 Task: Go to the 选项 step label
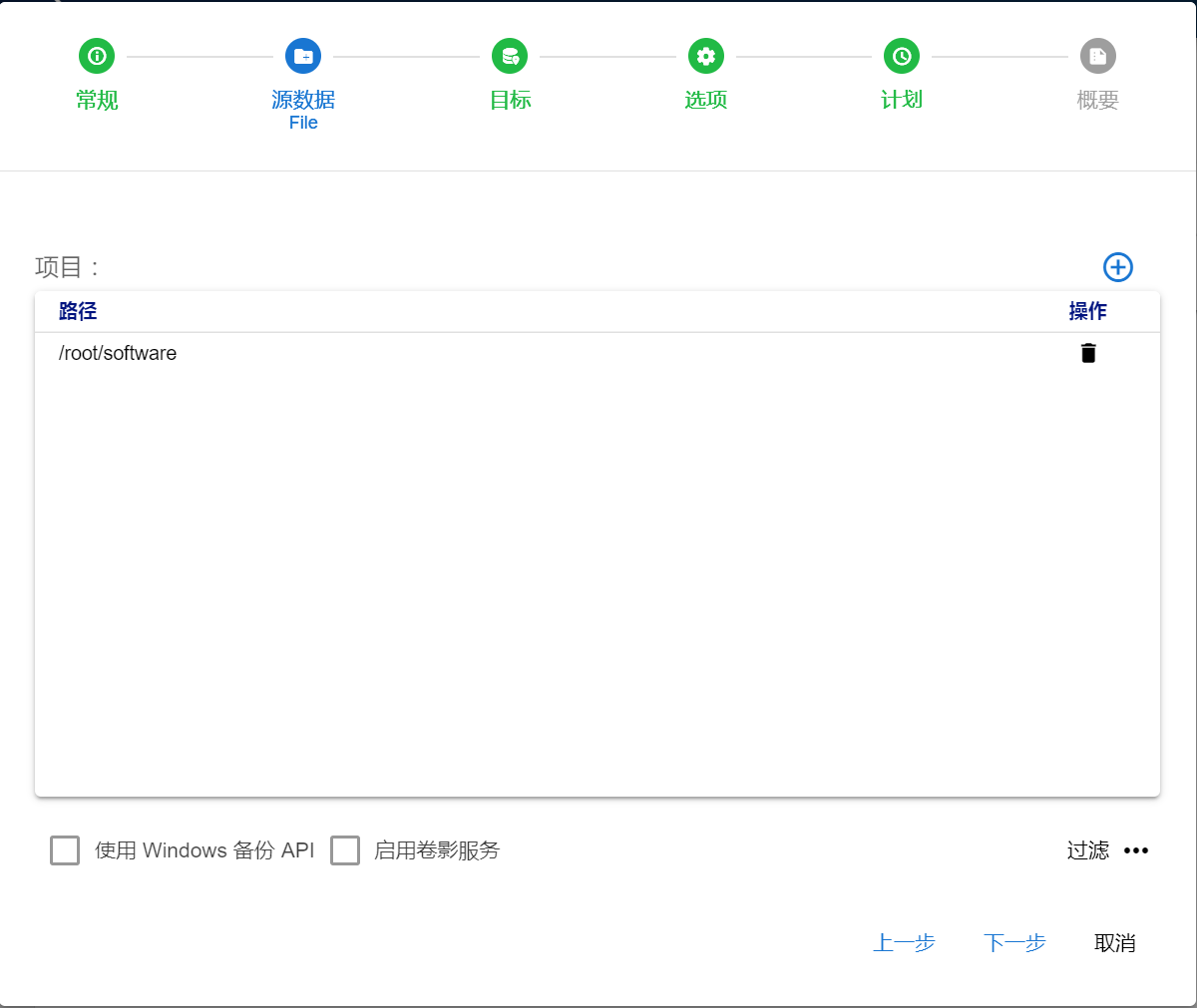tap(706, 100)
